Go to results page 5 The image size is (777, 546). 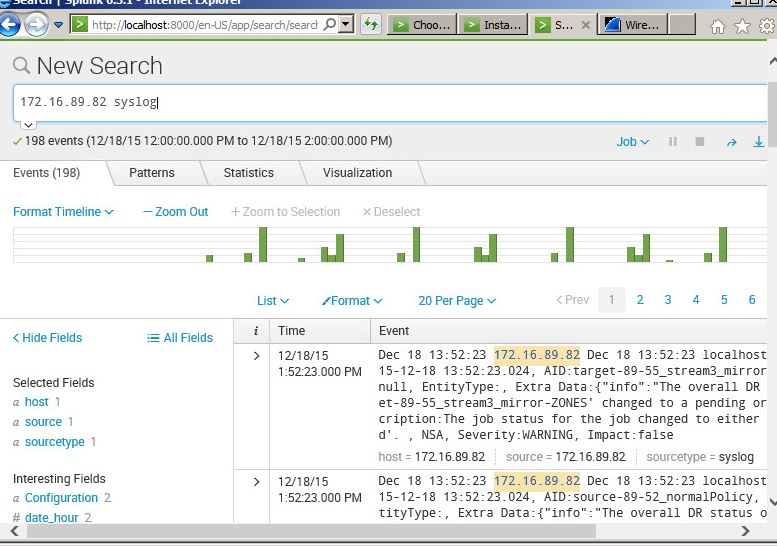click(x=724, y=300)
